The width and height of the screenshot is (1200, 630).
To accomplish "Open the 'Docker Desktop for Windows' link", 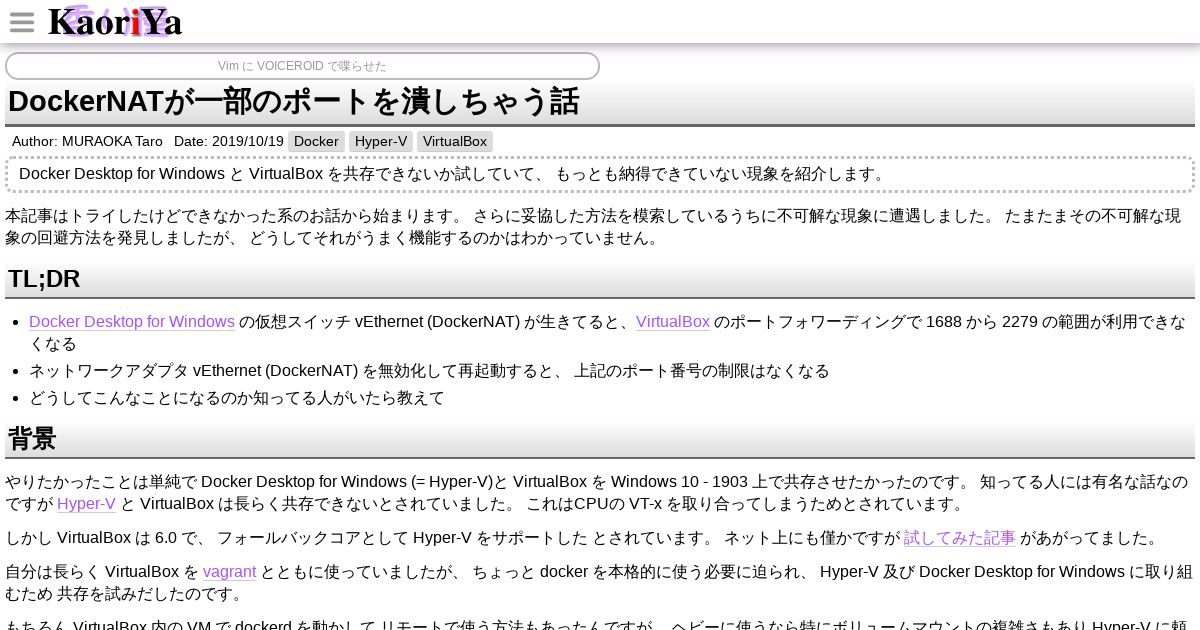I will 132,322.
